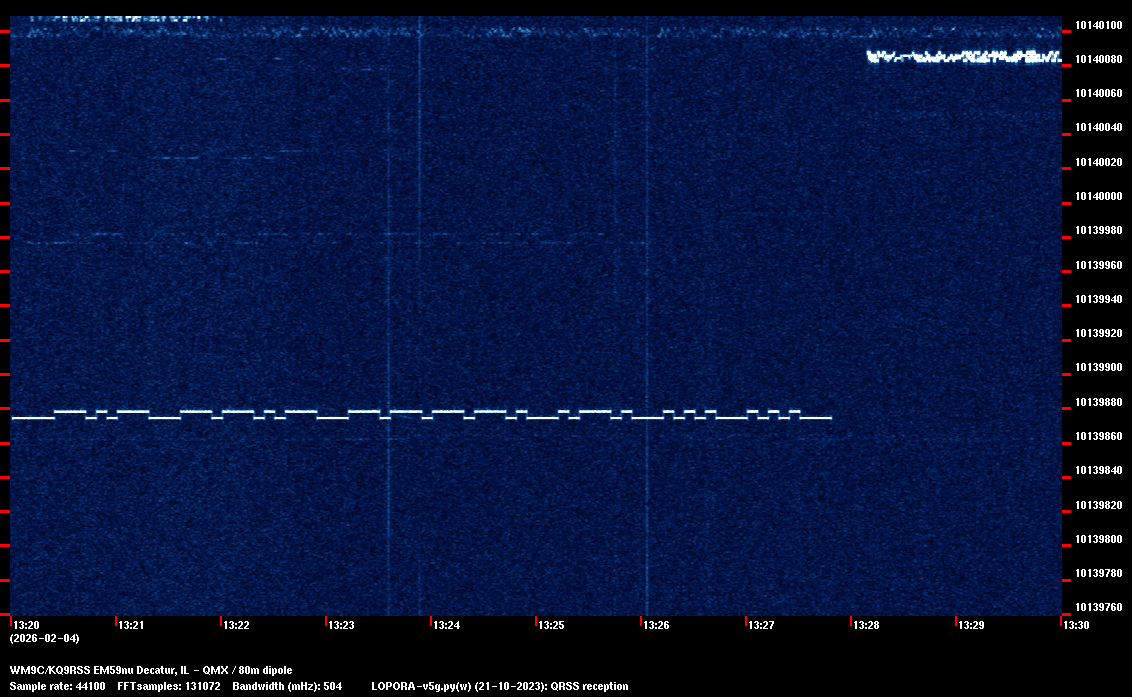1132x697 pixels.
Task: Click the WM9C/KQ9RSS station description text
Action: [151, 670]
